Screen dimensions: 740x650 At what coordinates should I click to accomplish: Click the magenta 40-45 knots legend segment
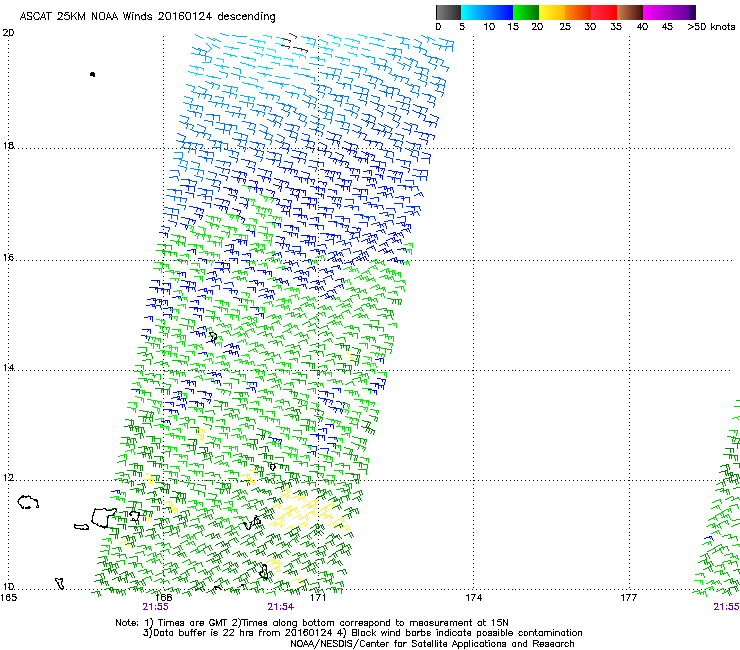(656, 12)
